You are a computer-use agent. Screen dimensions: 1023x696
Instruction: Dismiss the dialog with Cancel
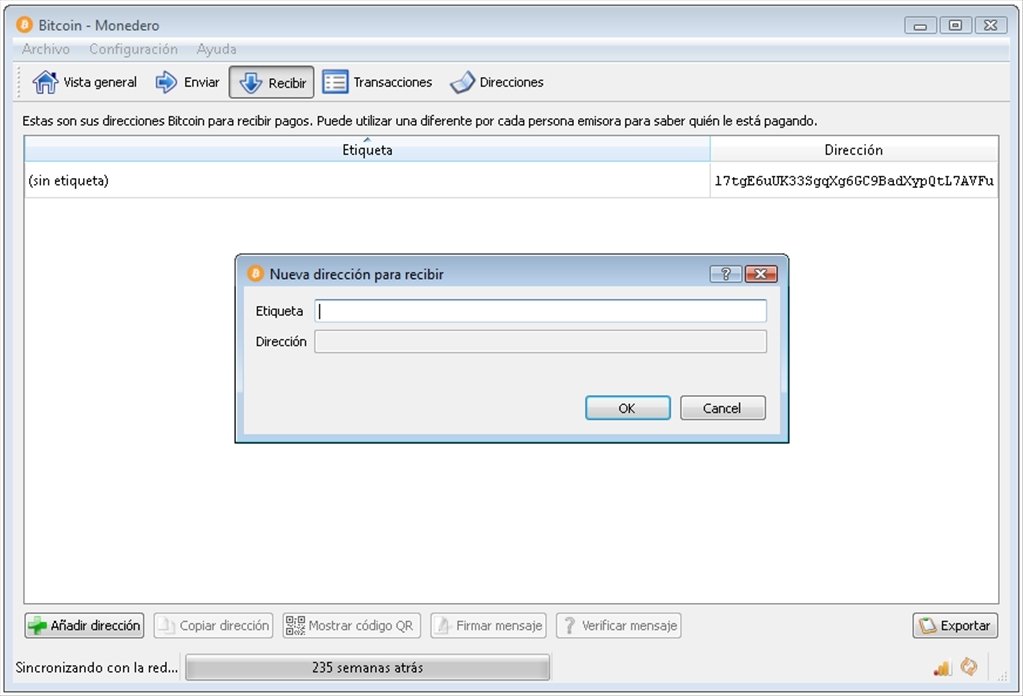click(x=723, y=408)
